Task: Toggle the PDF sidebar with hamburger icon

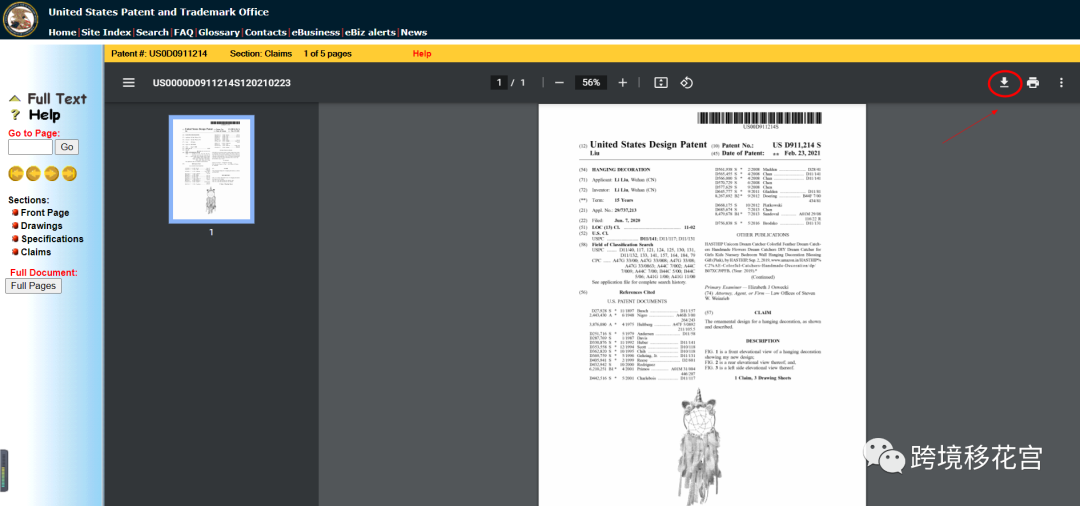Action: [x=129, y=83]
